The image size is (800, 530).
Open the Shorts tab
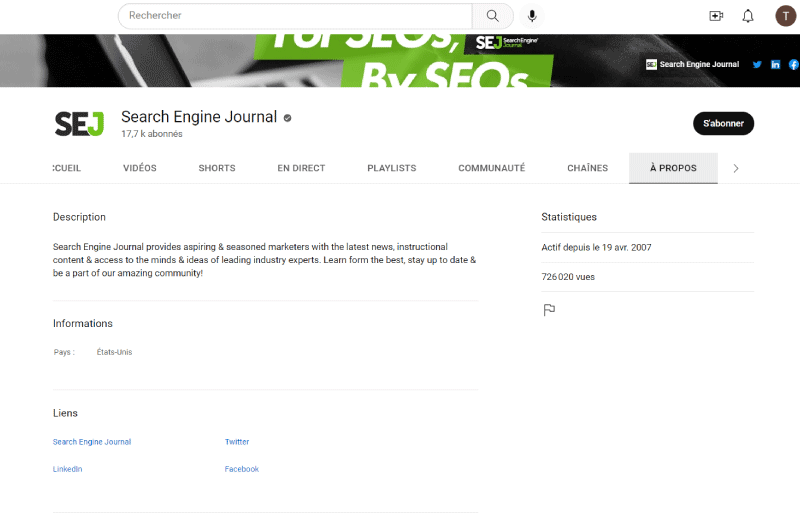[217, 168]
